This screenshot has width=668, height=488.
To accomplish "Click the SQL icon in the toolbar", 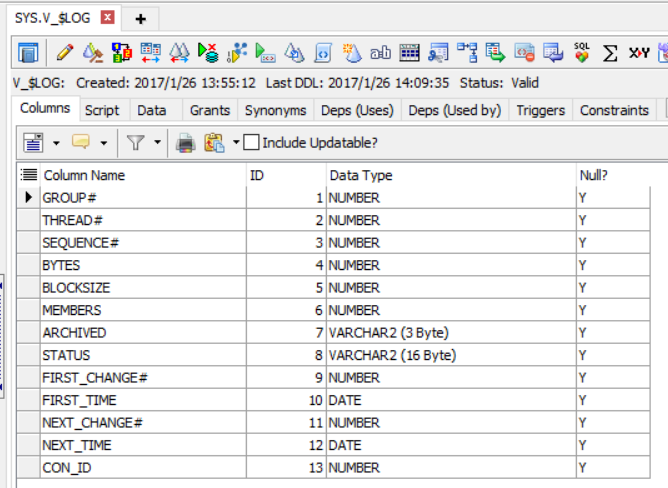I will (582, 53).
